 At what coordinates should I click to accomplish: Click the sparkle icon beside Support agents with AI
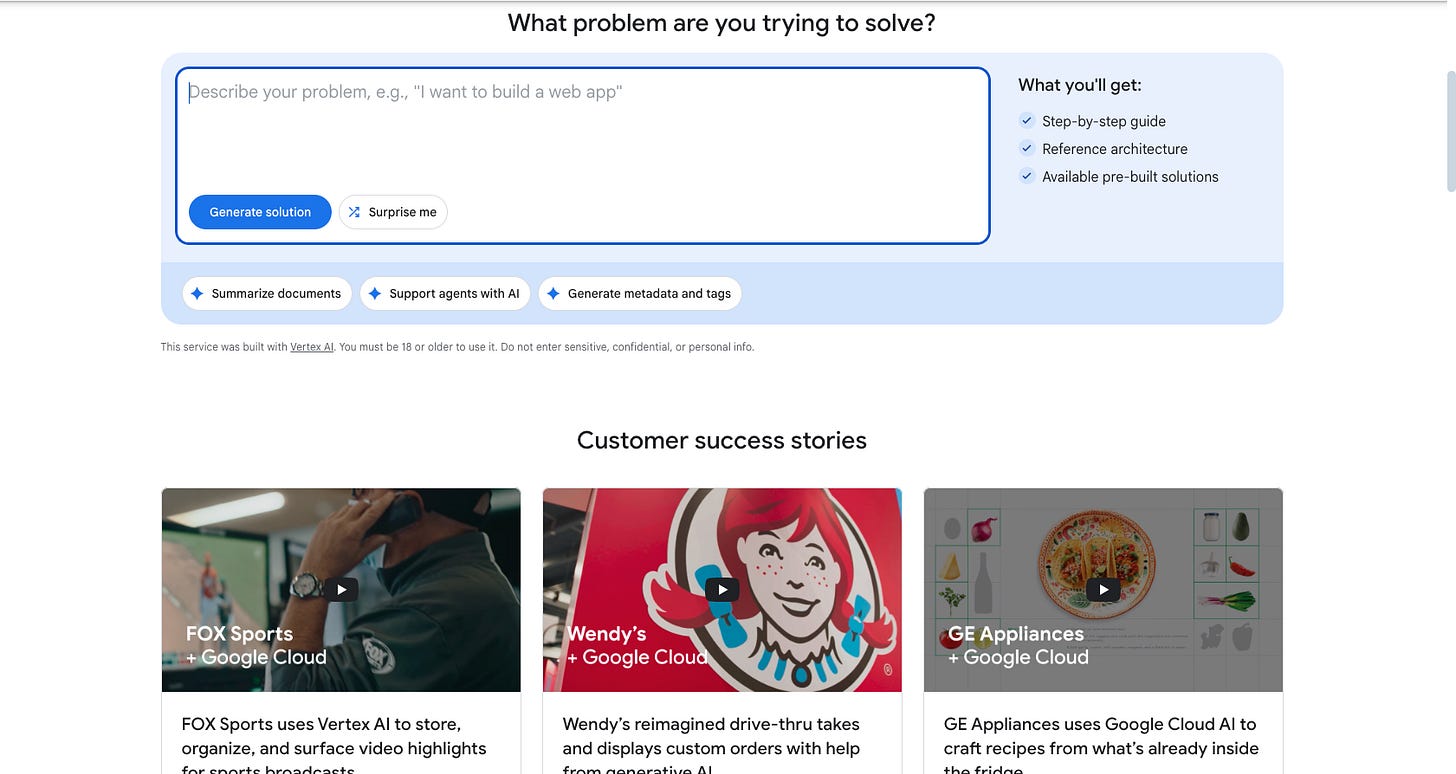click(x=375, y=294)
